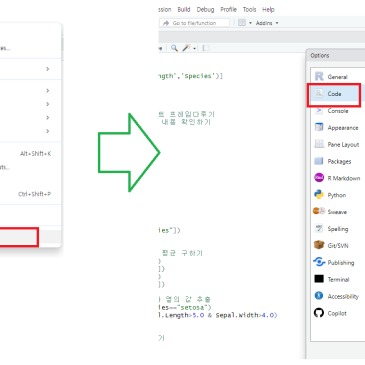Open Copilot options
This screenshot has width=365, height=365.
[x=337, y=313]
